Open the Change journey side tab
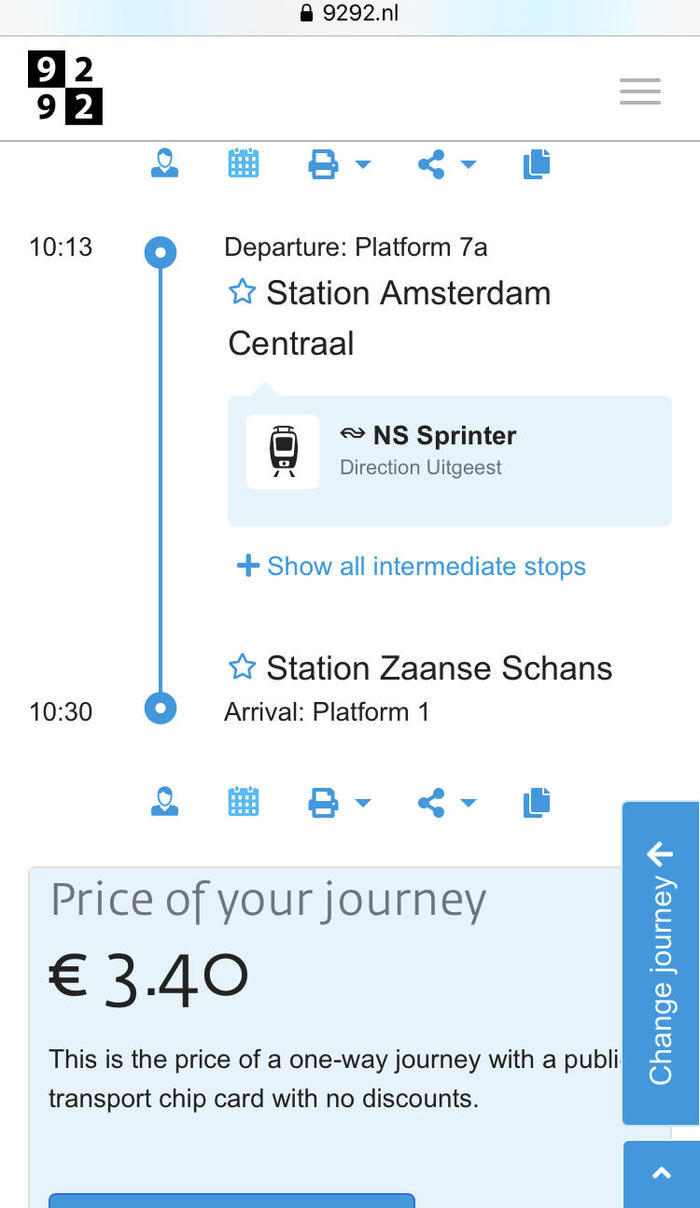This screenshot has height=1208, width=700. [x=661, y=963]
